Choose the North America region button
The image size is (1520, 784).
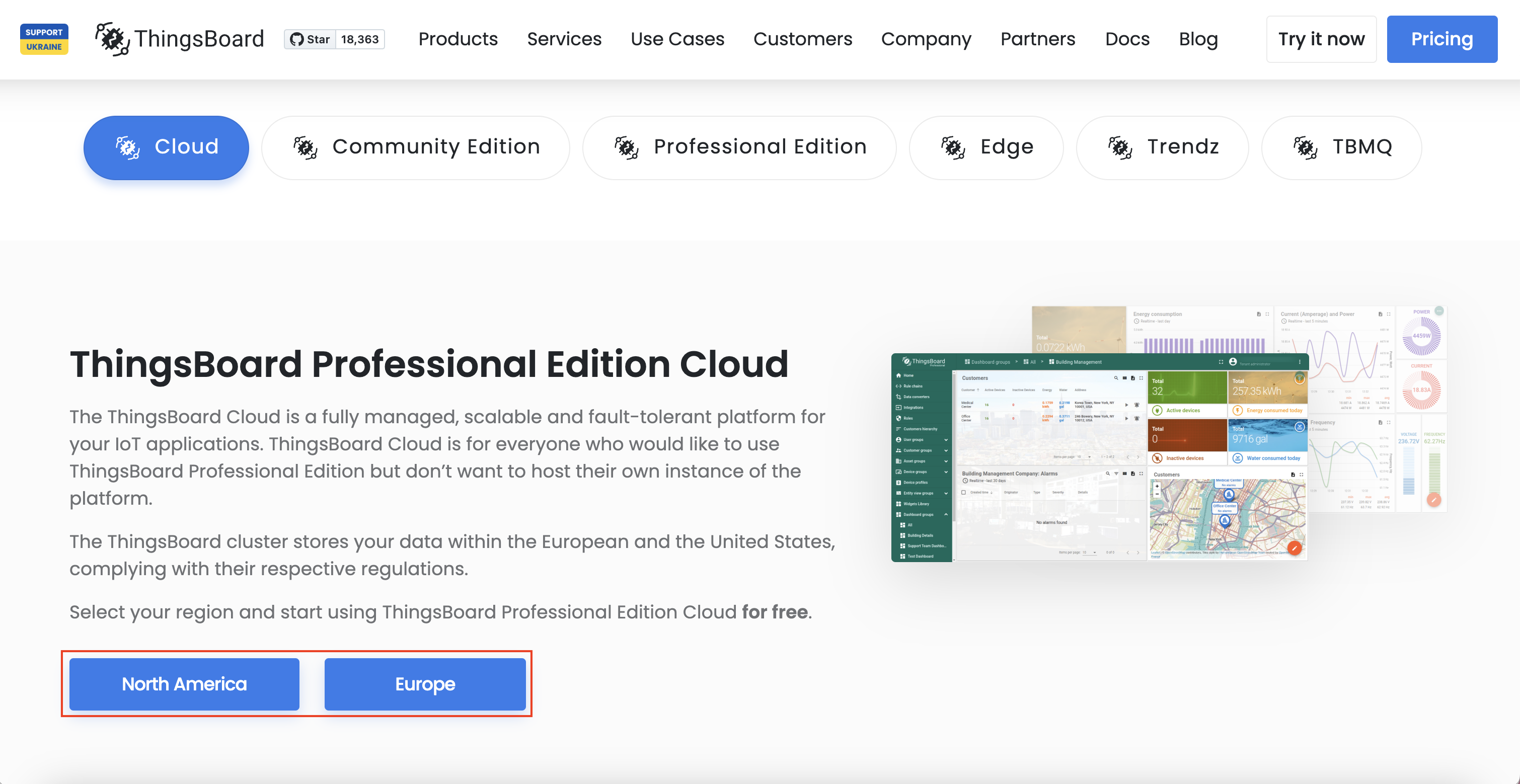(x=184, y=684)
